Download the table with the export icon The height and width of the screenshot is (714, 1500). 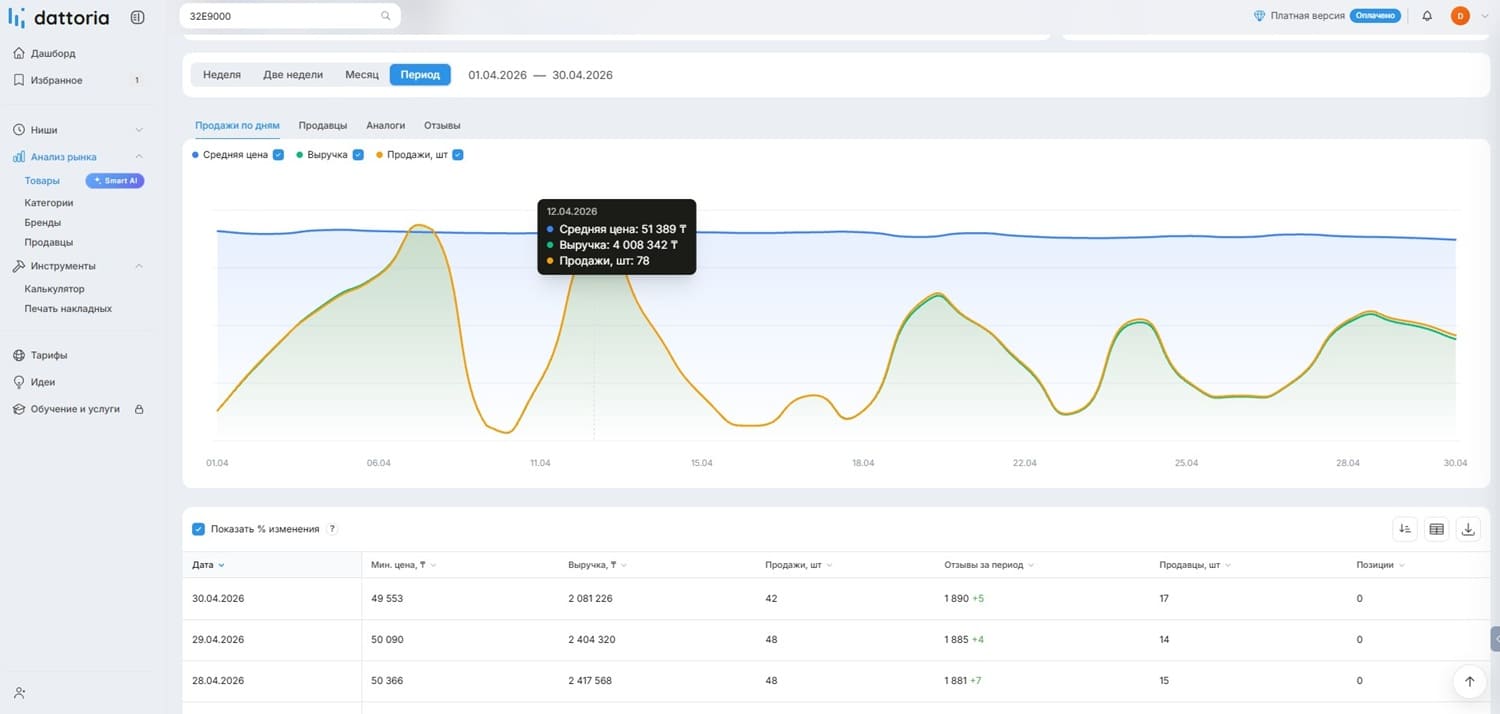pyautogui.click(x=1468, y=529)
